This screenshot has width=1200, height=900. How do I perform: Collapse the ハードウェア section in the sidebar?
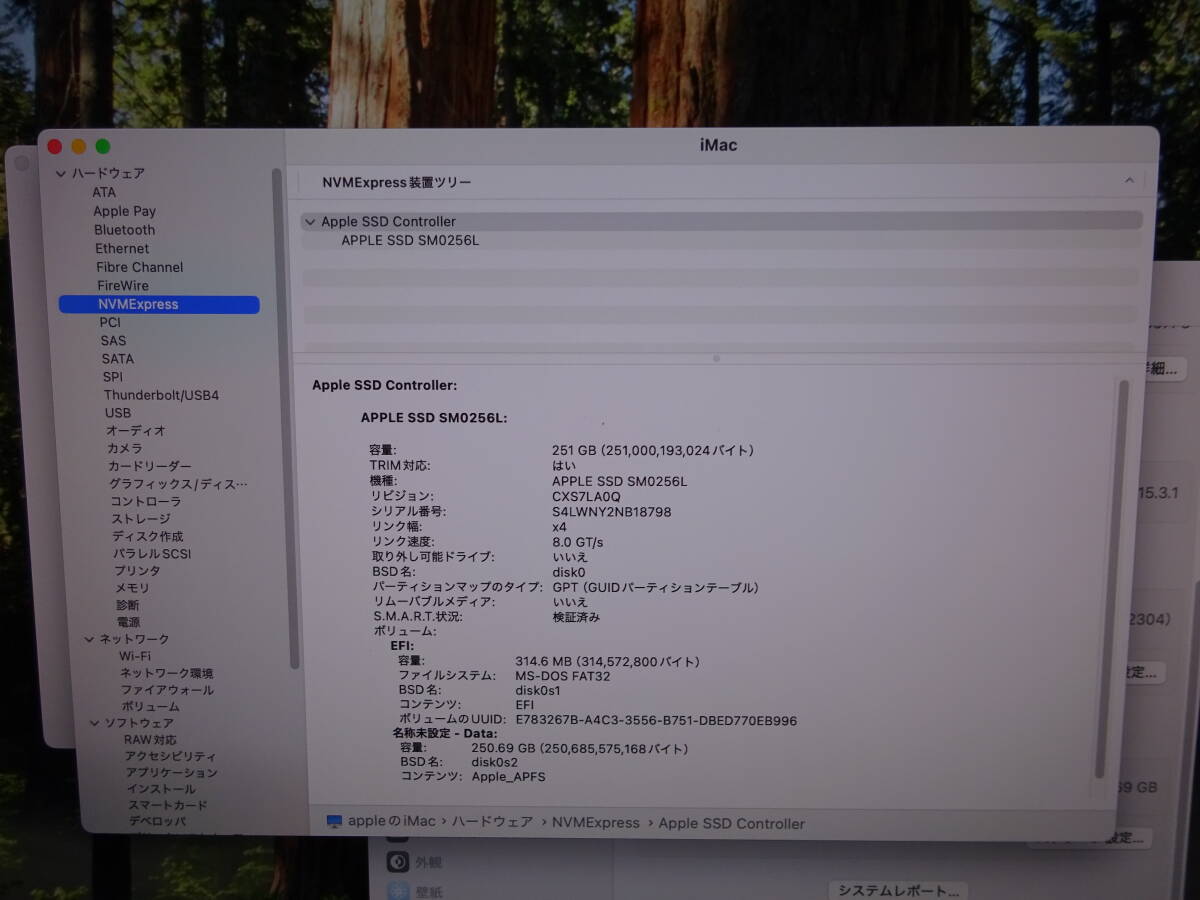click(x=61, y=174)
